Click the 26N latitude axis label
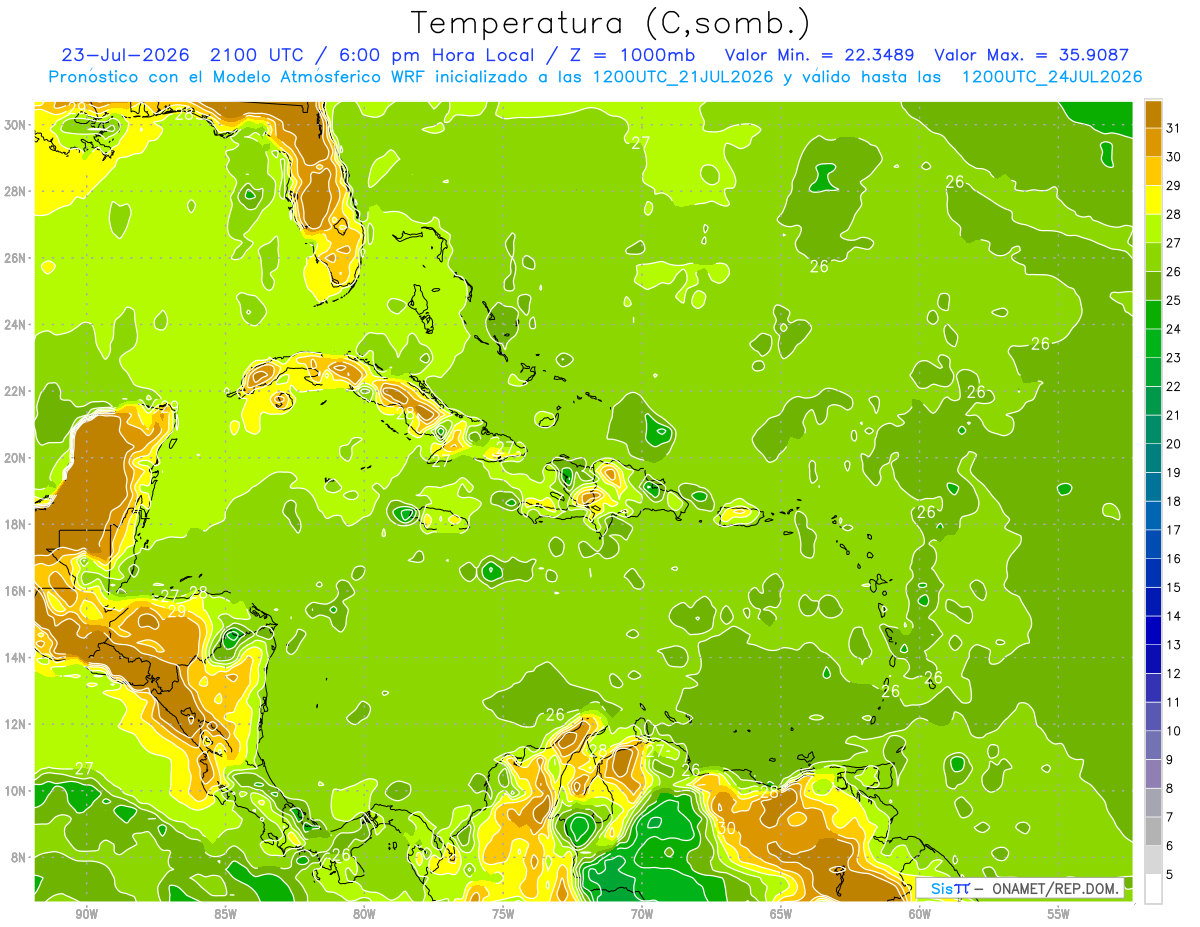 pos(15,258)
